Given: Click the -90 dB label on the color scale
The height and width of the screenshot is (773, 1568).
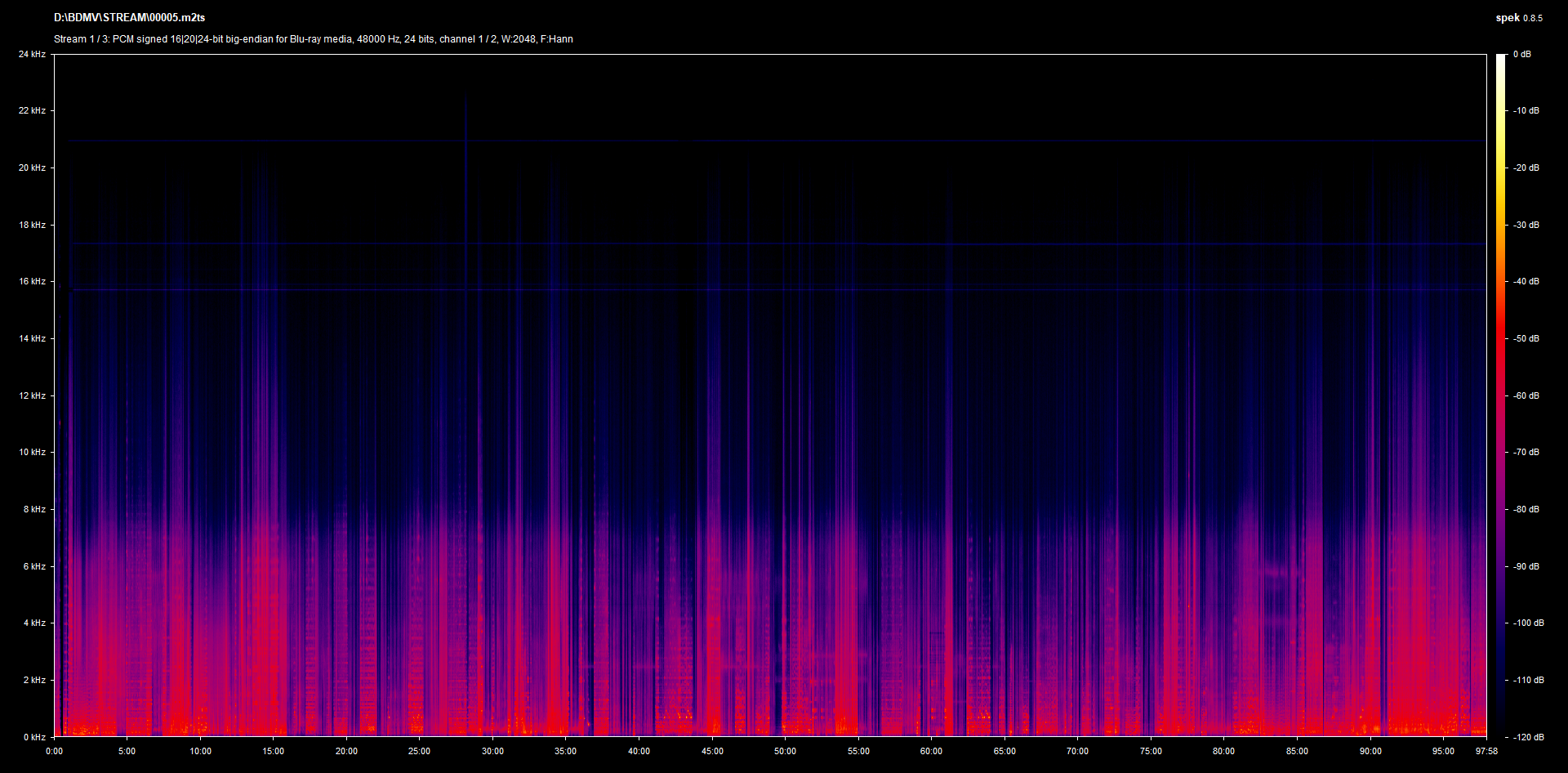Looking at the screenshot, I should (1526, 566).
